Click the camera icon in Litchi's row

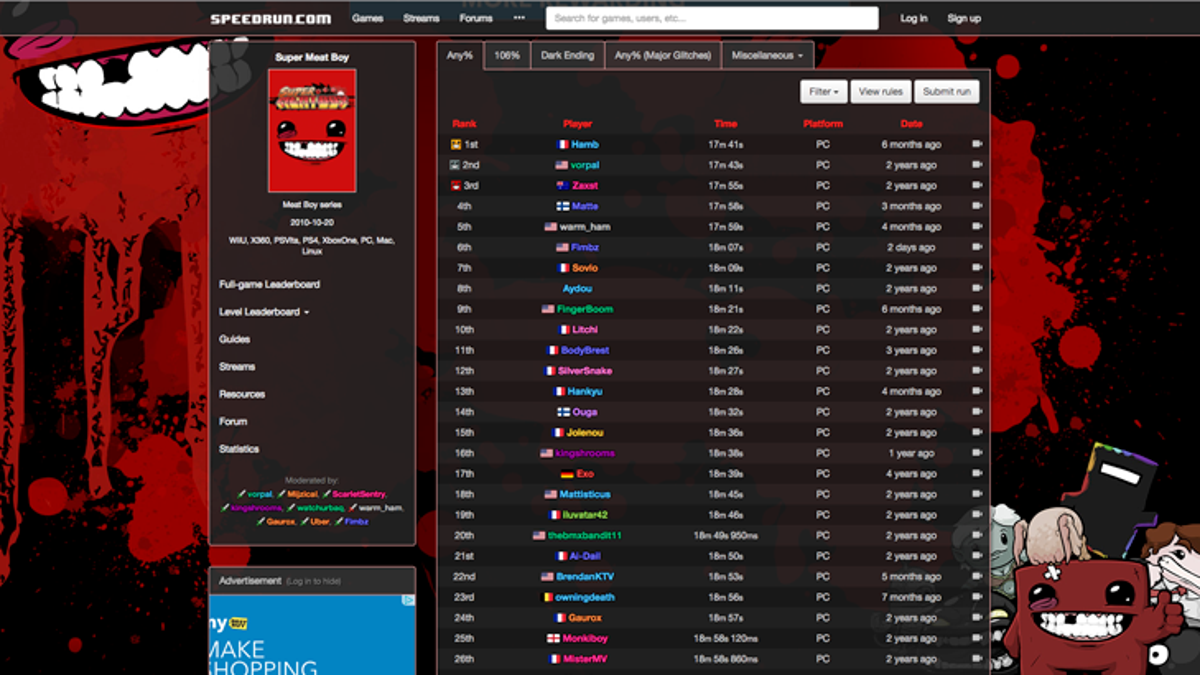(x=977, y=329)
